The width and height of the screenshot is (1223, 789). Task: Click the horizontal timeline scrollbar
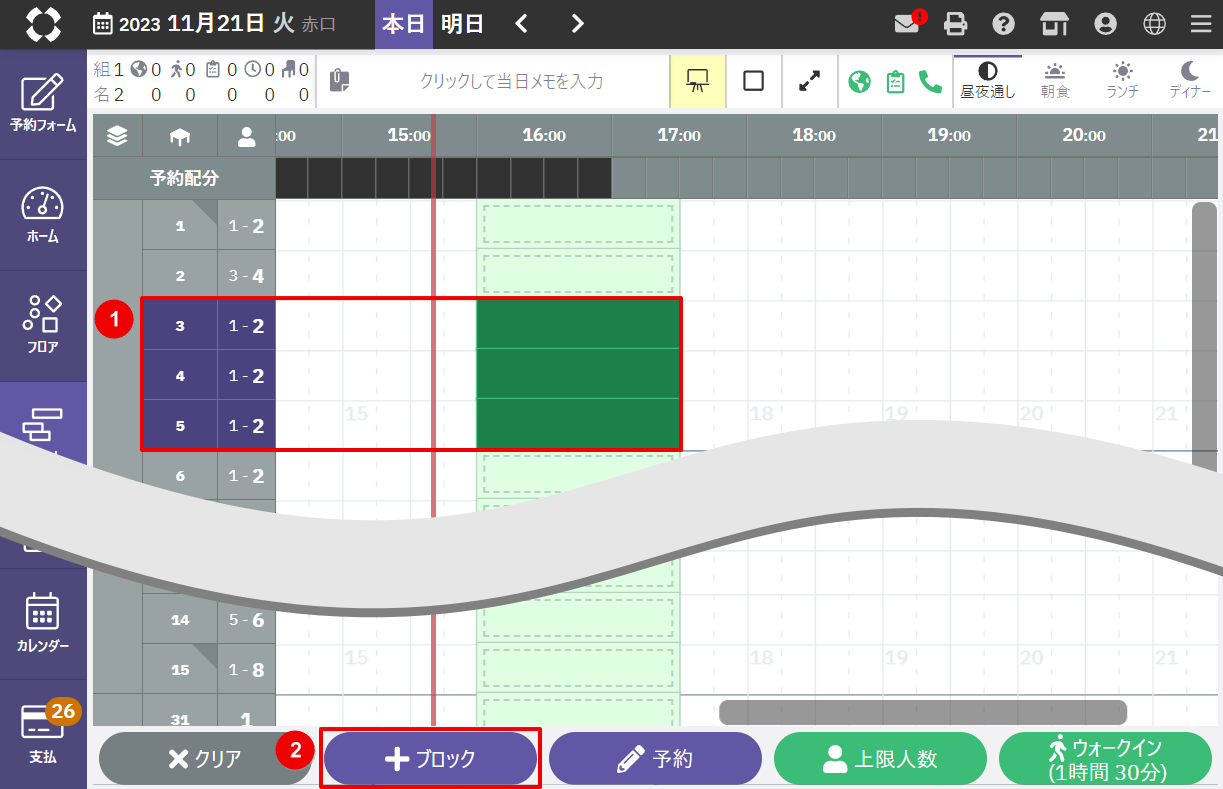point(922,712)
